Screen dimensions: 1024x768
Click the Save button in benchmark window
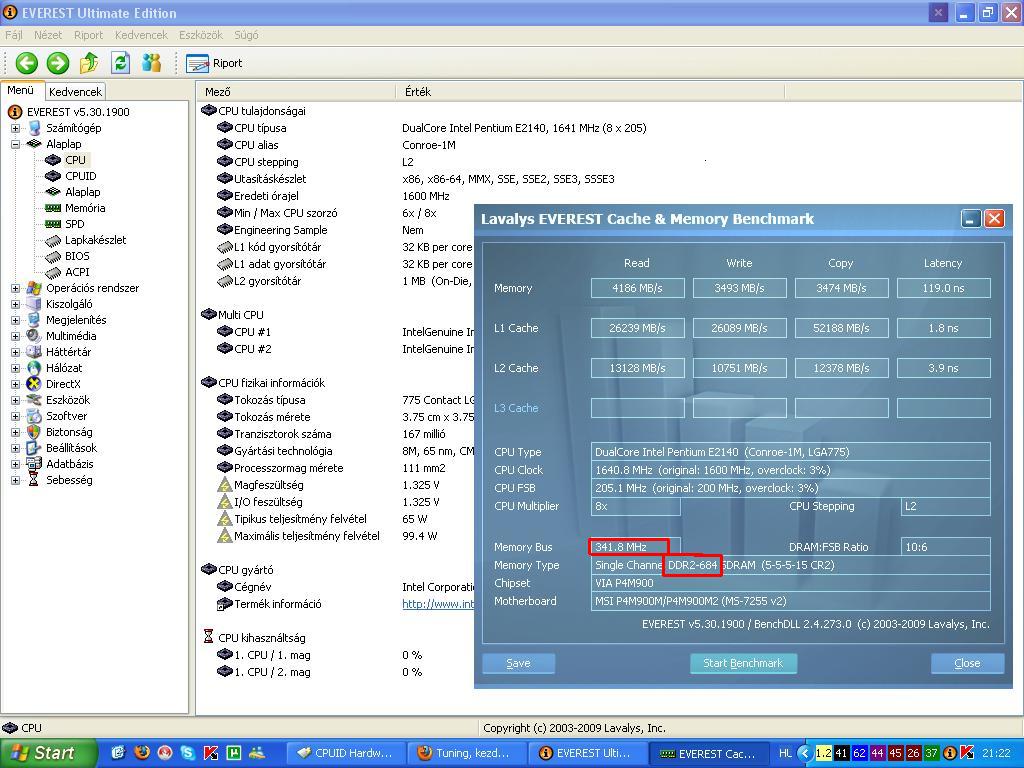click(519, 664)
